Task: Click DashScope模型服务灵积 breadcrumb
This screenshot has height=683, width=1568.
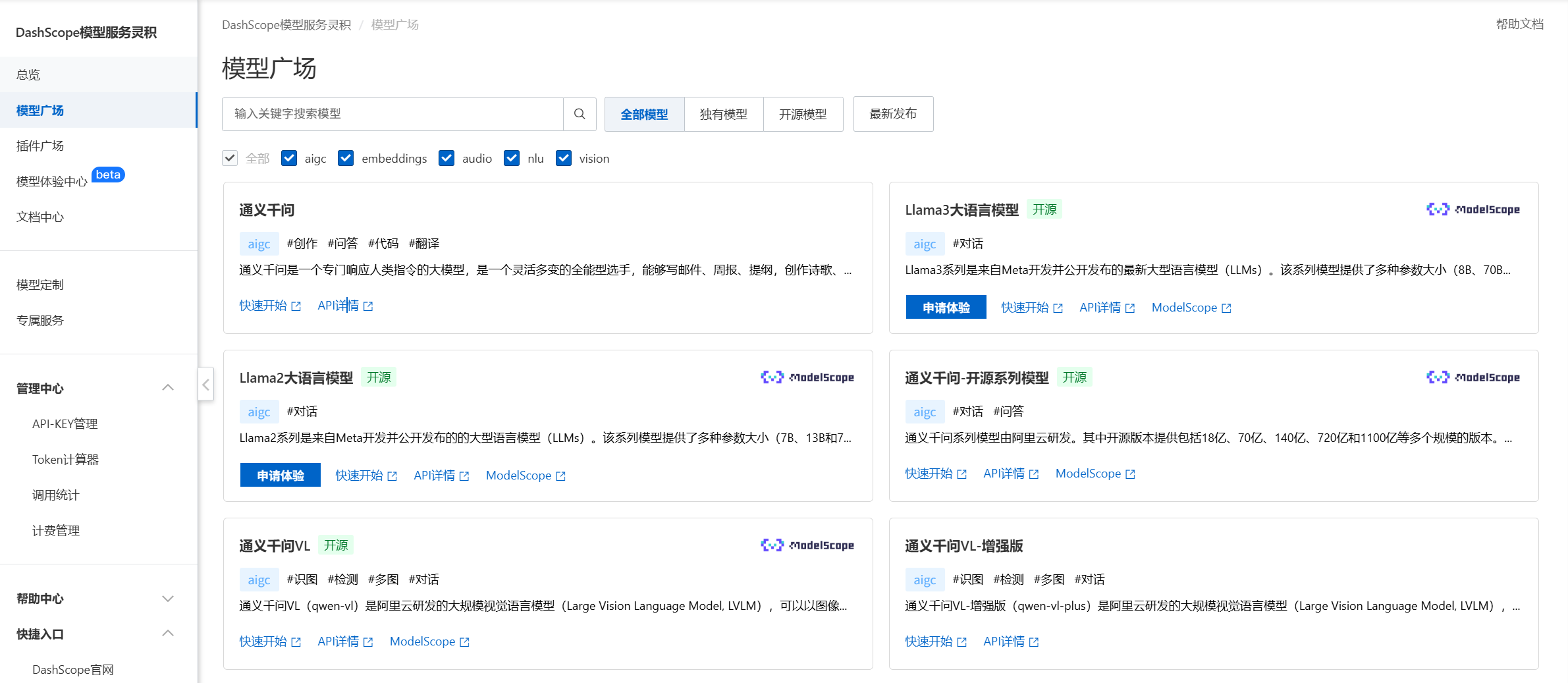Action: pyautogui.click(x=286, y=24)
